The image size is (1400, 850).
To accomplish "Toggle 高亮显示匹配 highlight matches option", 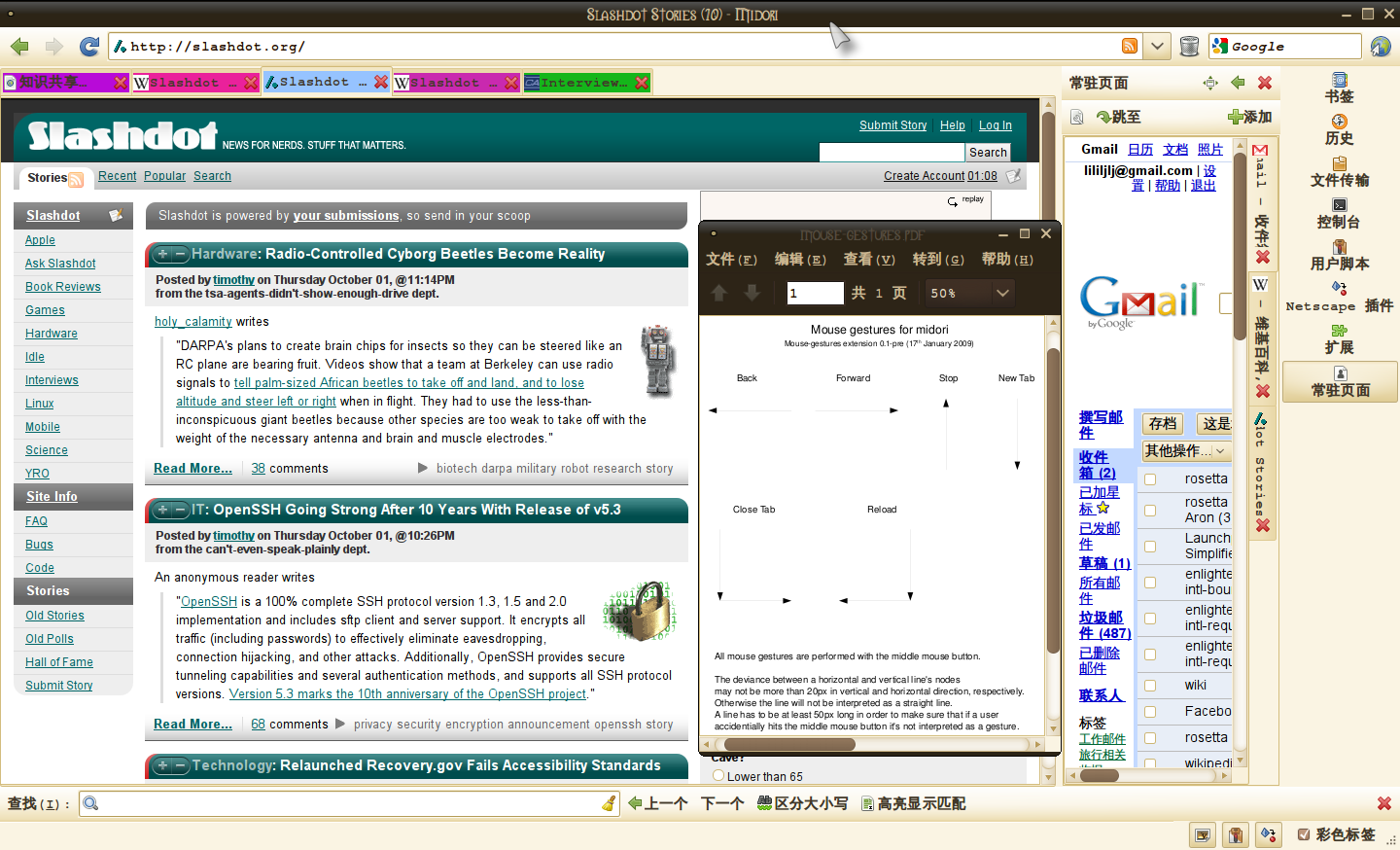I will [913, 803].
